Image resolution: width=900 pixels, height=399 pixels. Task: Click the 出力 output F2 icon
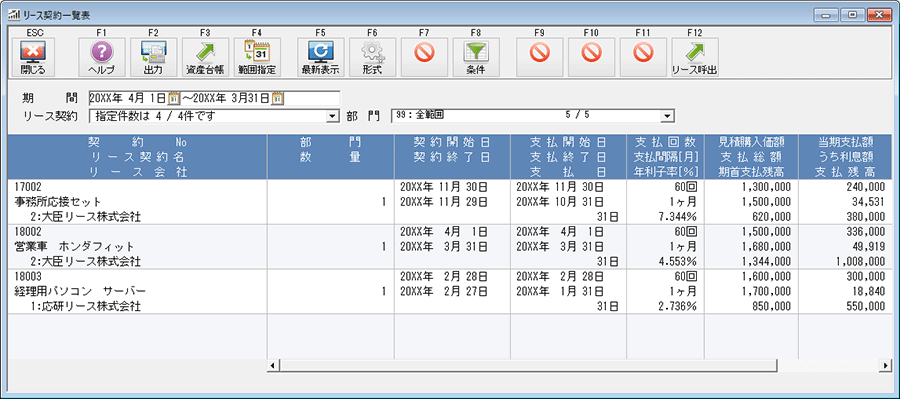[x=153, y=58]
